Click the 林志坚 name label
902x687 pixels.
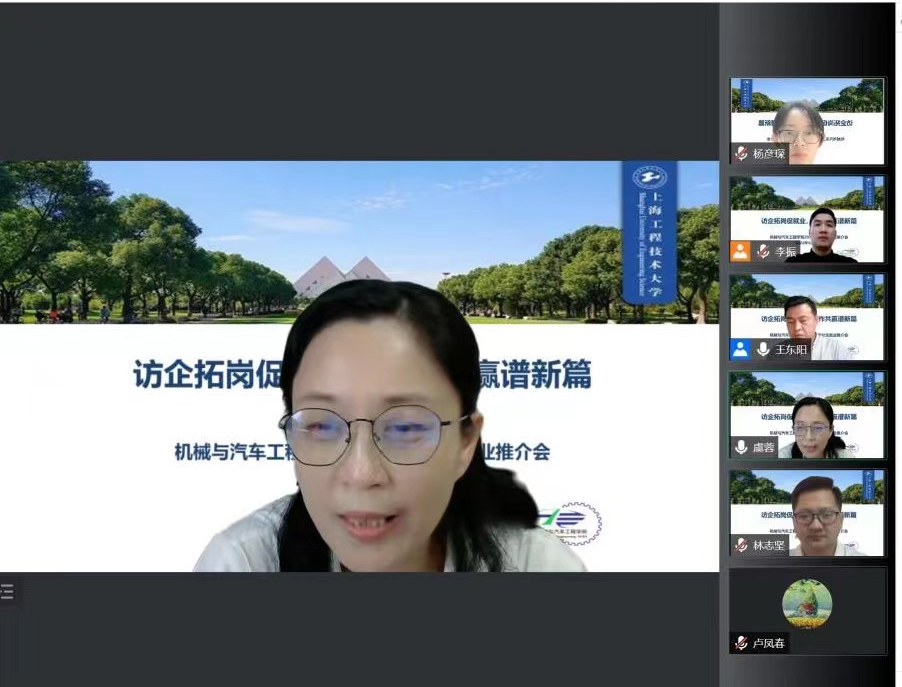point(769,545)
